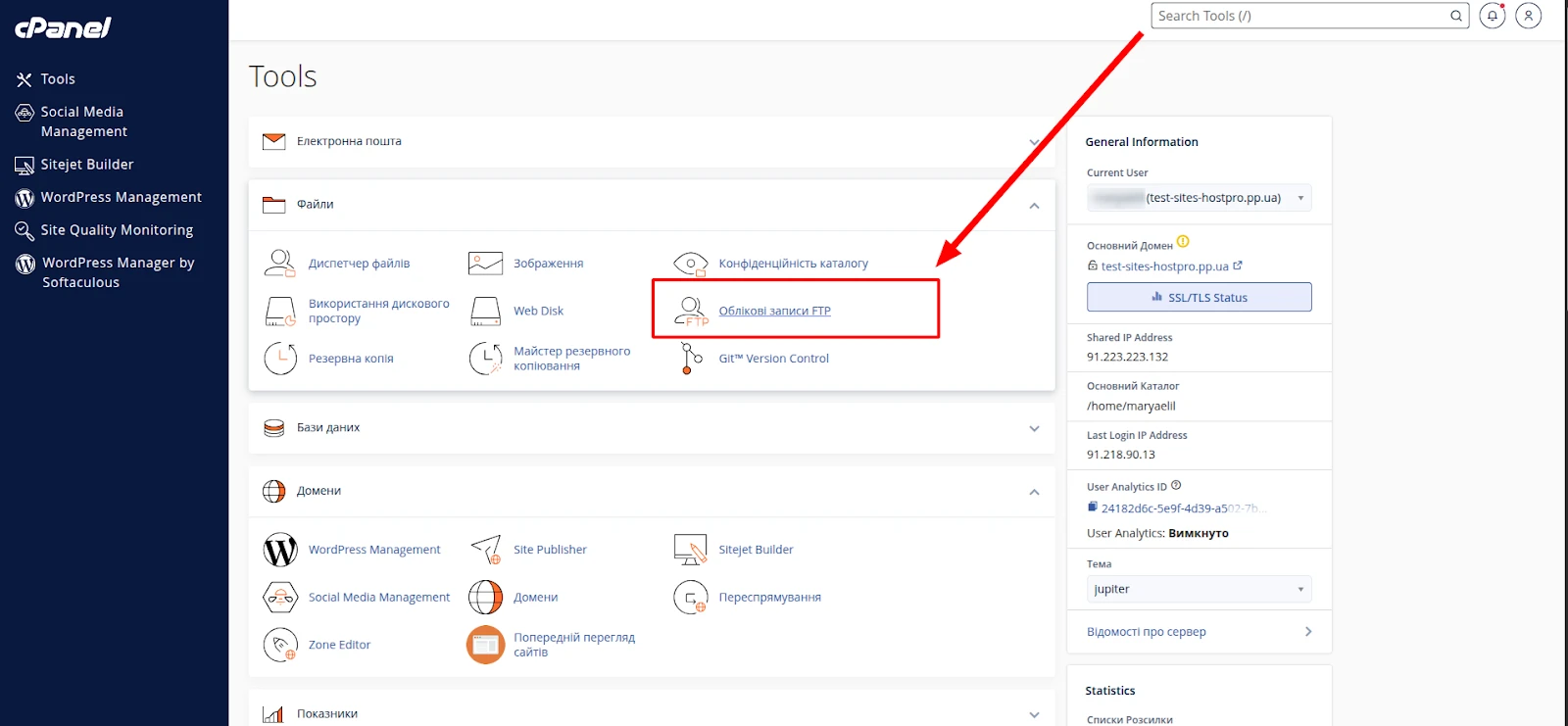
Task: Click the Social Media Management icon in Домени
Action: (x=280, y=597)
